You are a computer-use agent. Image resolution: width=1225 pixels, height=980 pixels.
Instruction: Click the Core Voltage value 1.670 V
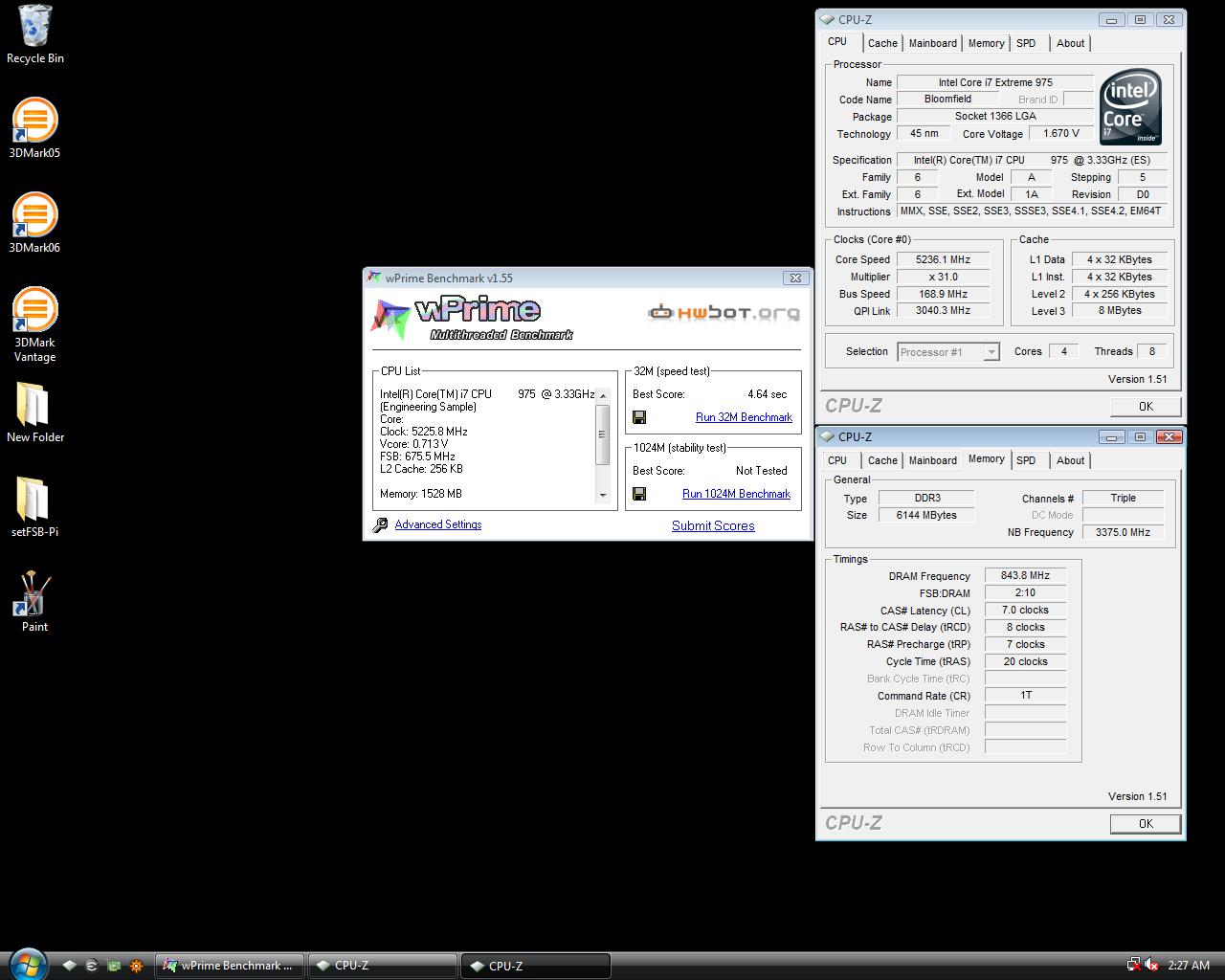click(x=1061, y=134)
